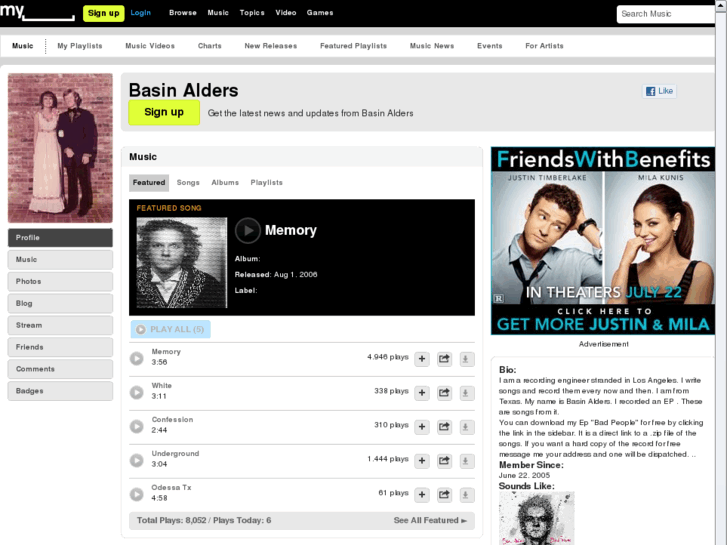The height and width of the screenshot is (545, 727).
Task: Add Odessa Tx track with plus icon
Action: point(422,494)
